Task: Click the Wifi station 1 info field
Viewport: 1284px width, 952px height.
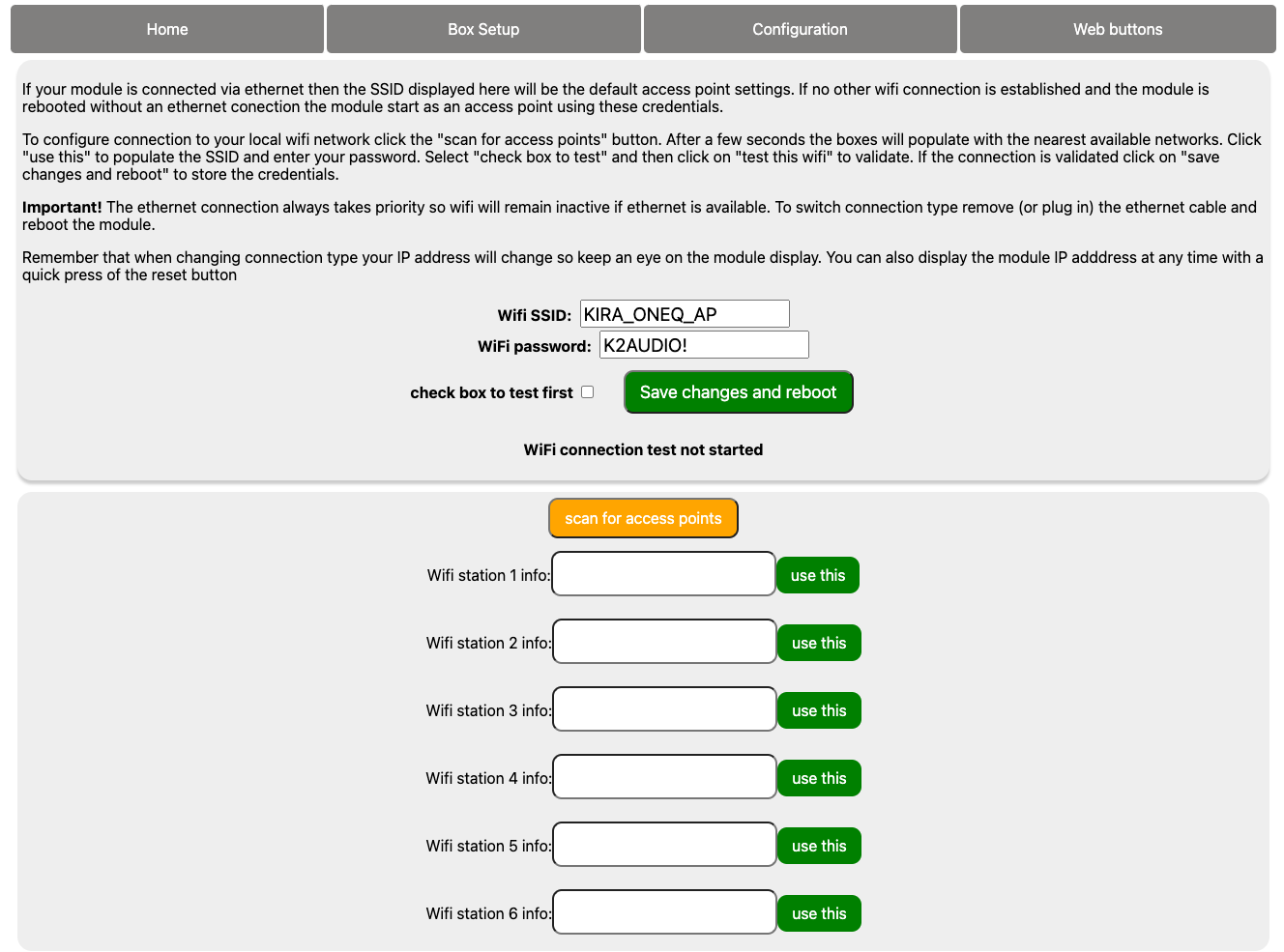Action: 663,574
